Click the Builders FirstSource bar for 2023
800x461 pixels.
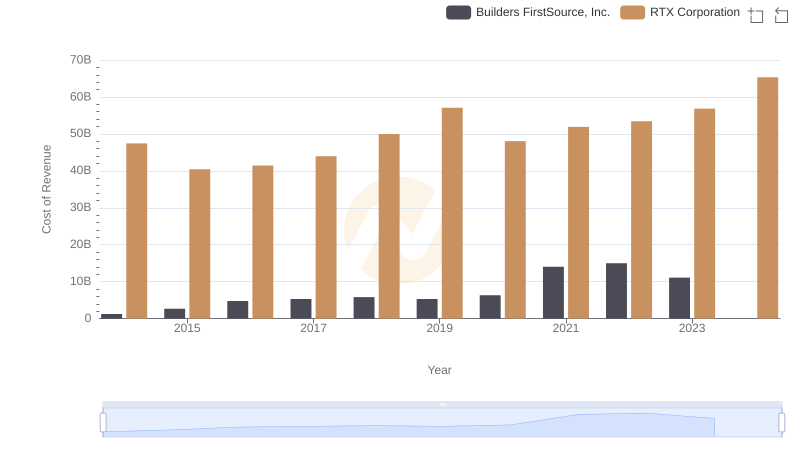[x=679, y=298]
